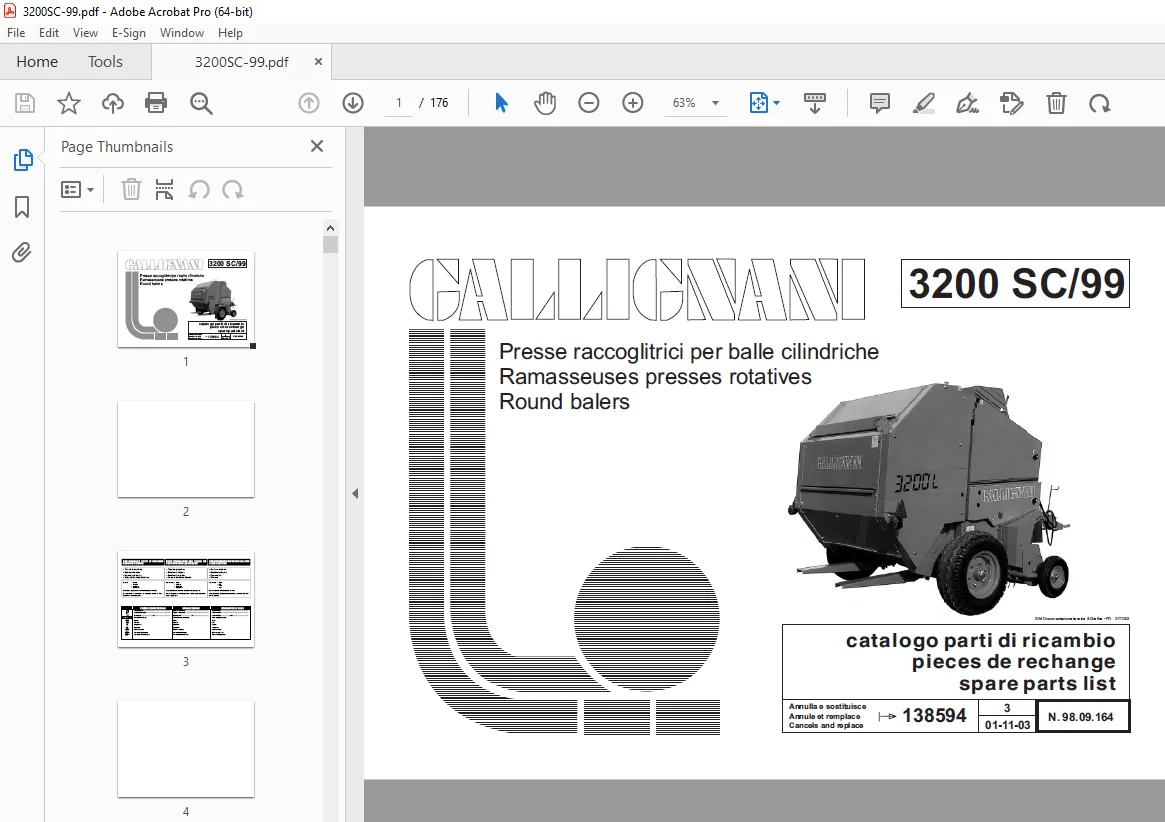Open Page Thumbnails side panel icon

click(x=23, y=160)
